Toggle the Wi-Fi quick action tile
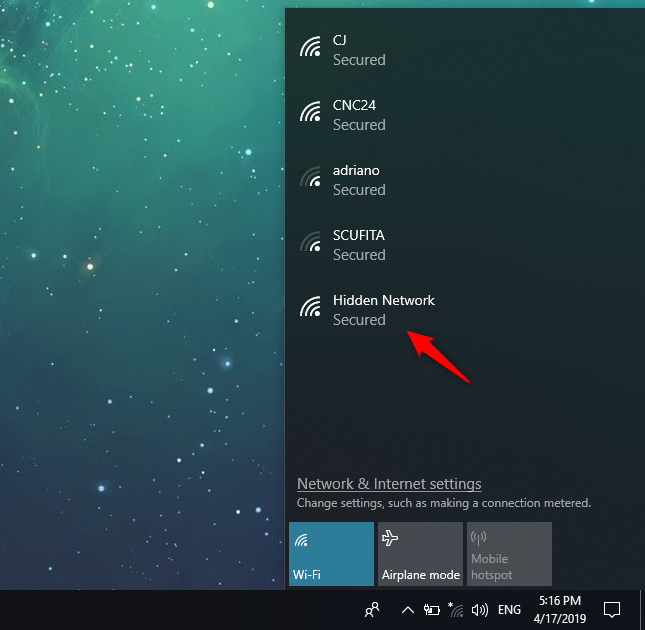The image size is (645, 630). (332, 554)
